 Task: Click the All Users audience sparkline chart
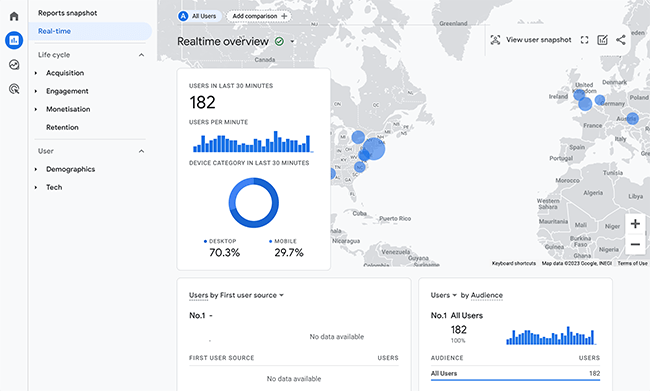click(551, 335)
